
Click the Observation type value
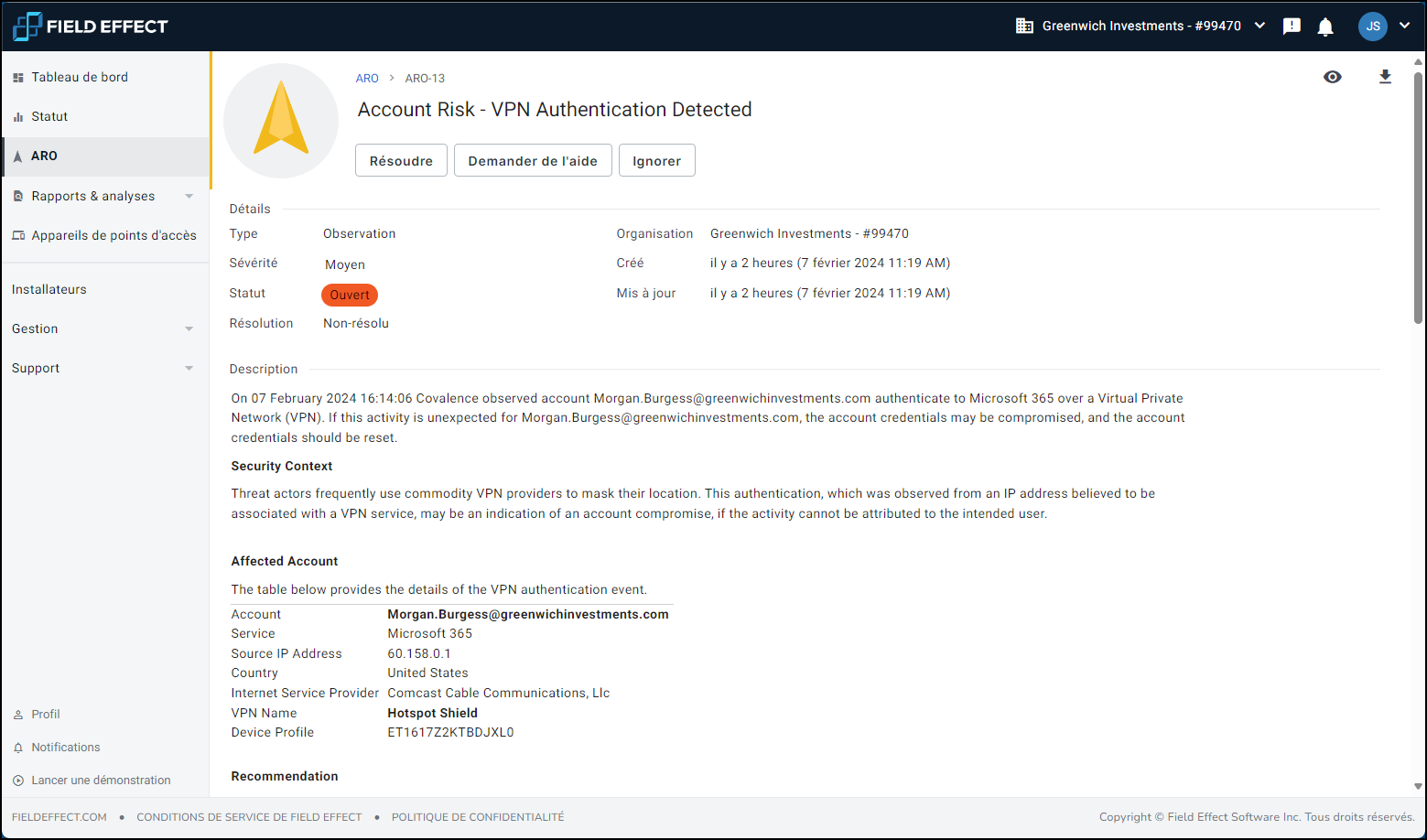coord(360,233)
